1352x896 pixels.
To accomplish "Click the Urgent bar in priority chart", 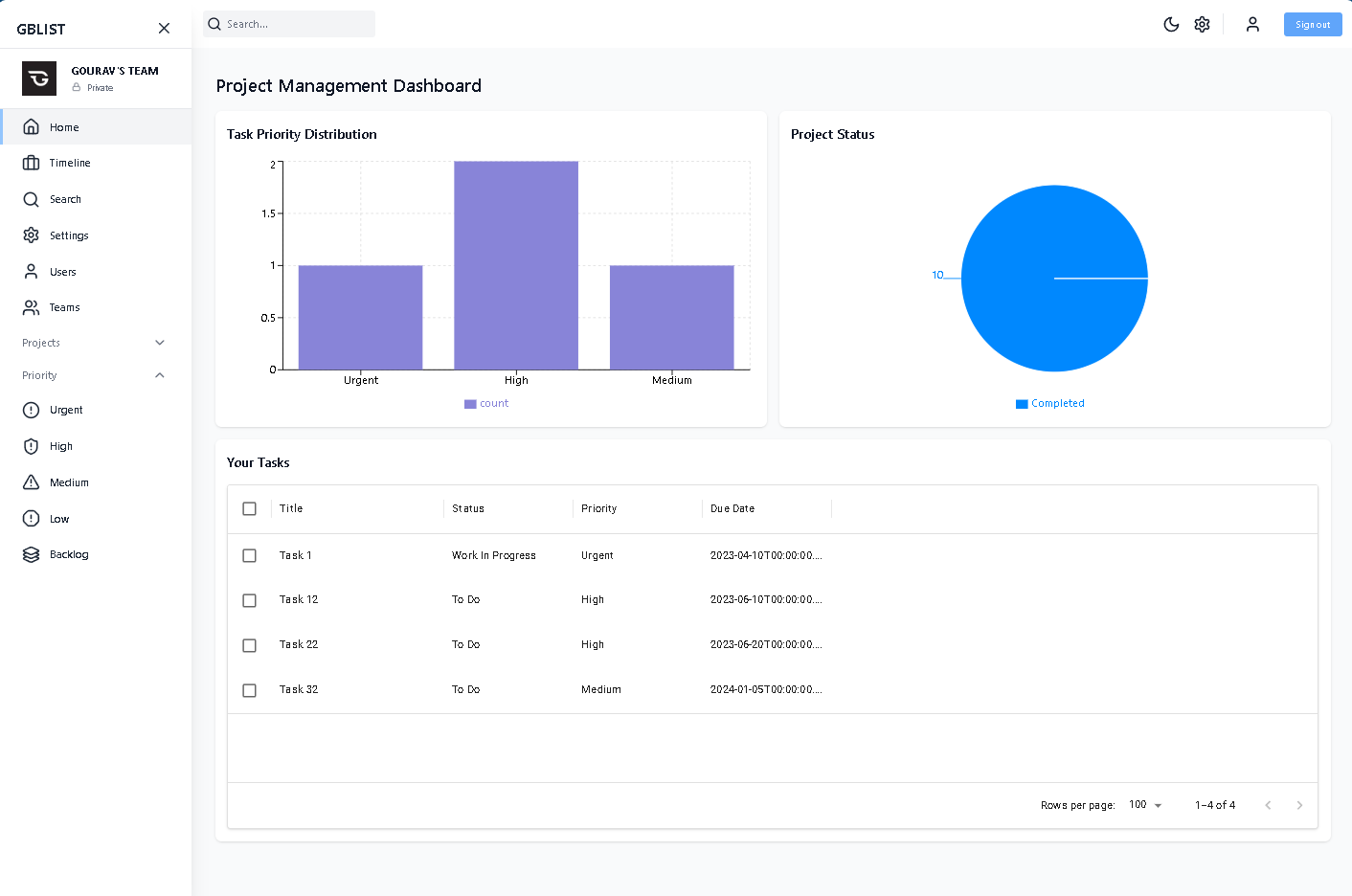I will tap(360, 317).
